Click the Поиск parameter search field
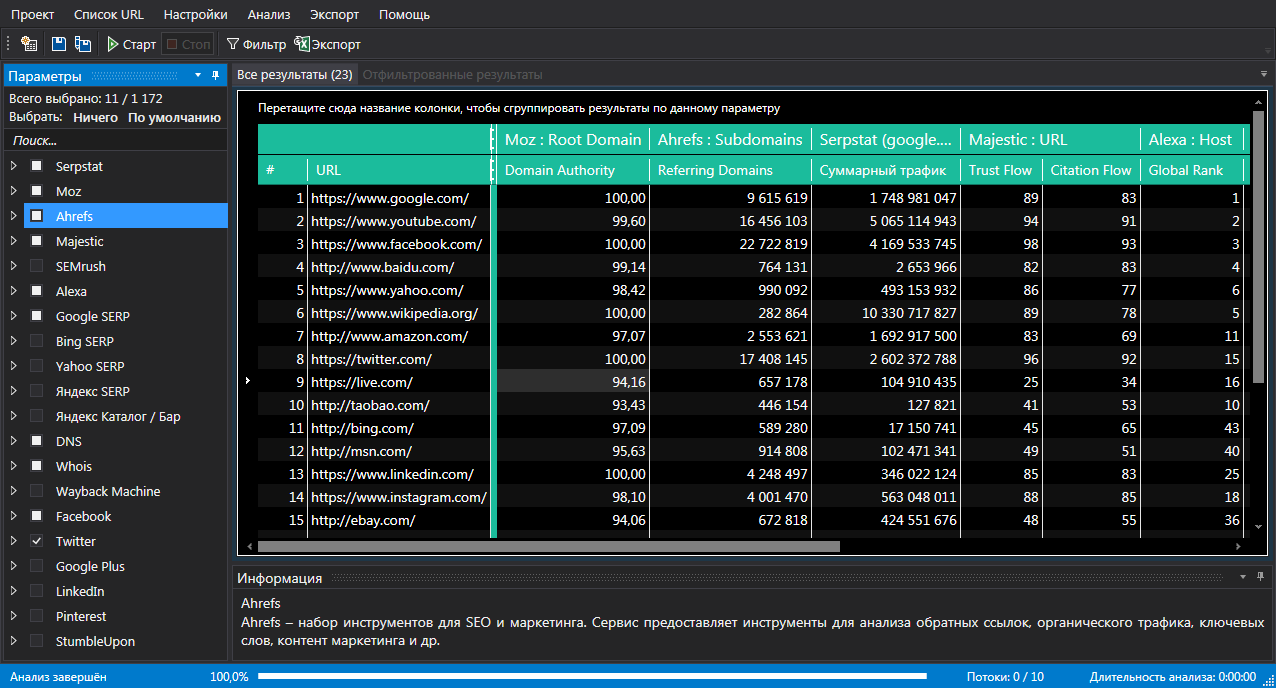Image resolution: width=1276 pixels, height=688 pixels. (114, 141)
